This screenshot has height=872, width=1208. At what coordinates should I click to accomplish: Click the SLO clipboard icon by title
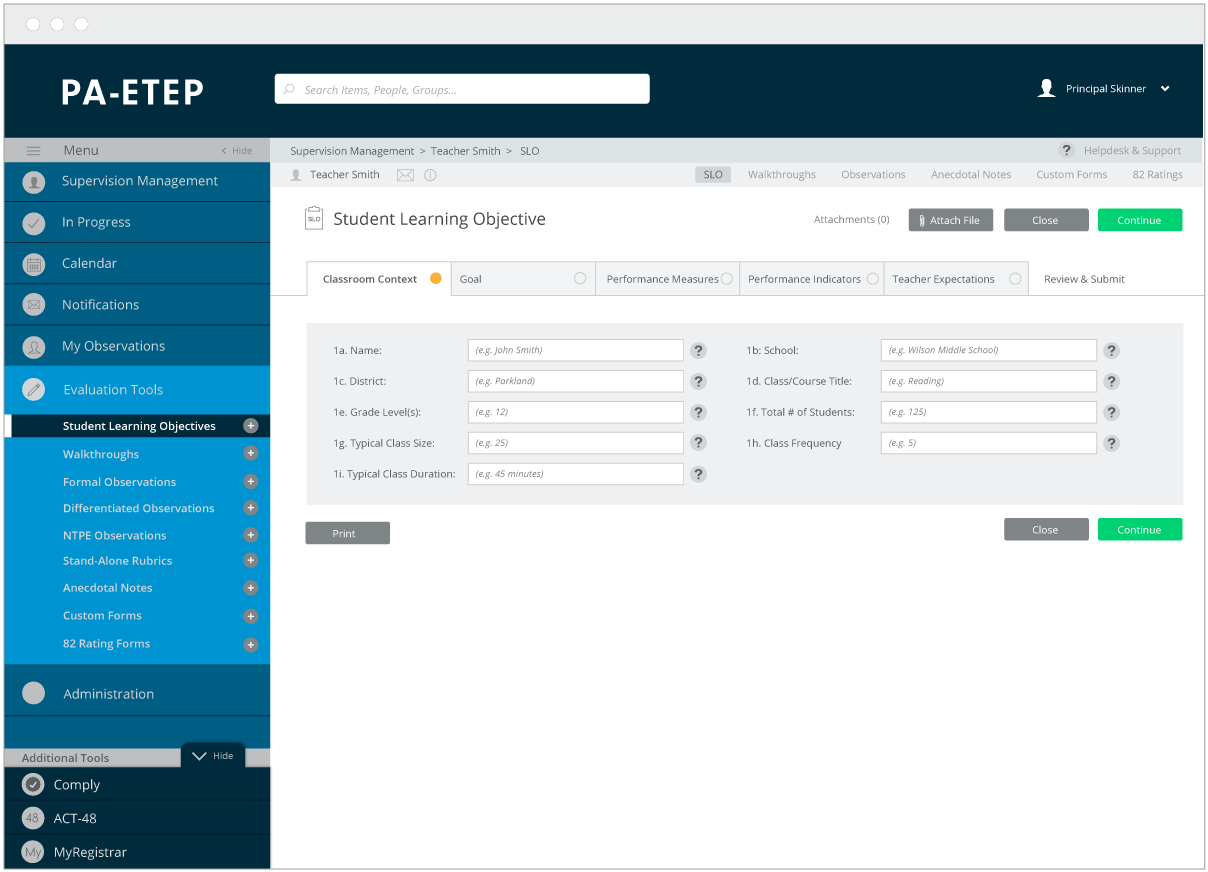[x=314, y=219]
